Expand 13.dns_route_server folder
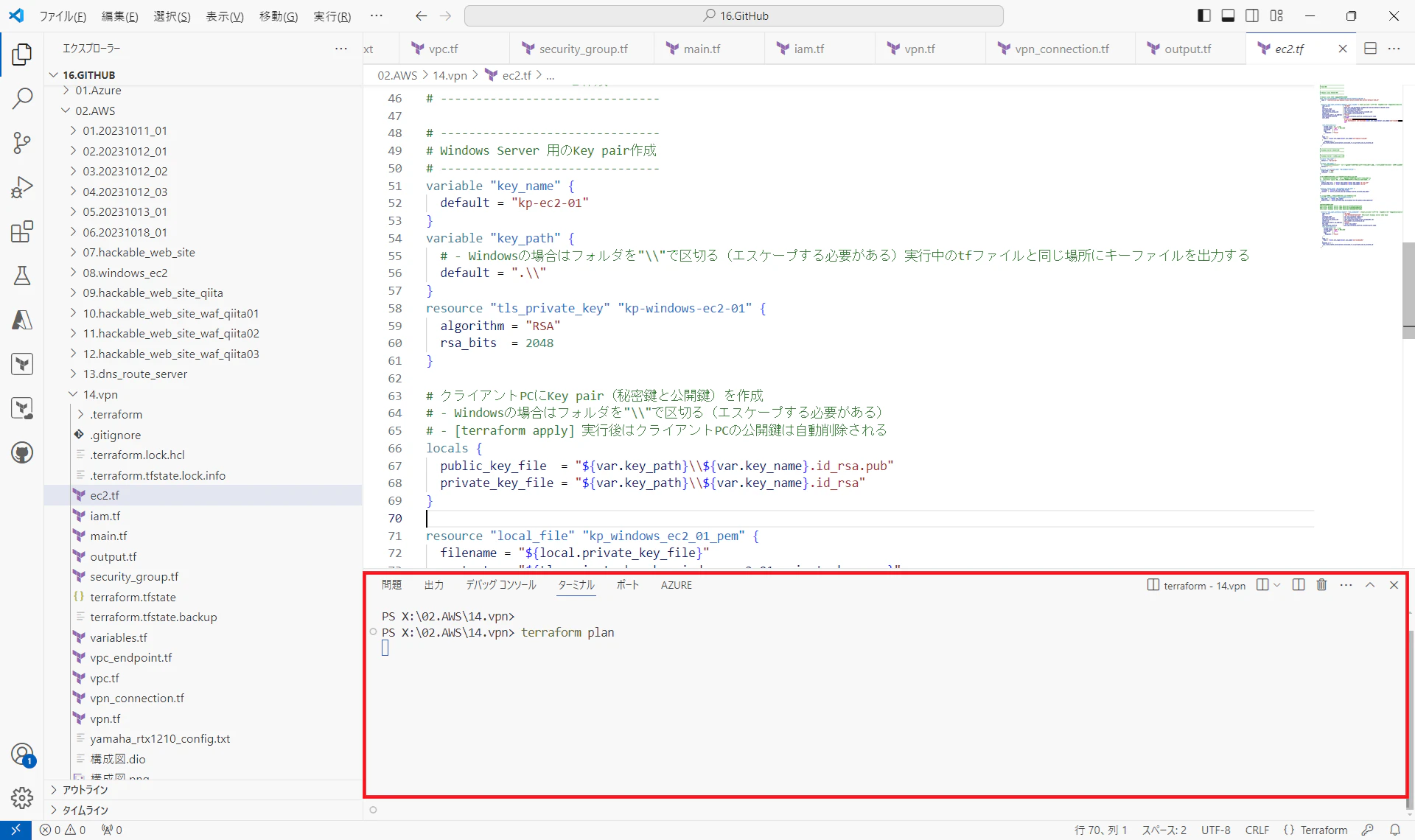 coord(135,374)
